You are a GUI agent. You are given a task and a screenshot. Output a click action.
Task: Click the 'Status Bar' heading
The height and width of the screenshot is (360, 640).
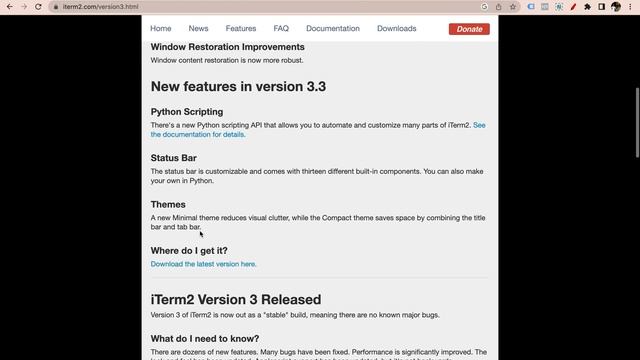point(173,158)
